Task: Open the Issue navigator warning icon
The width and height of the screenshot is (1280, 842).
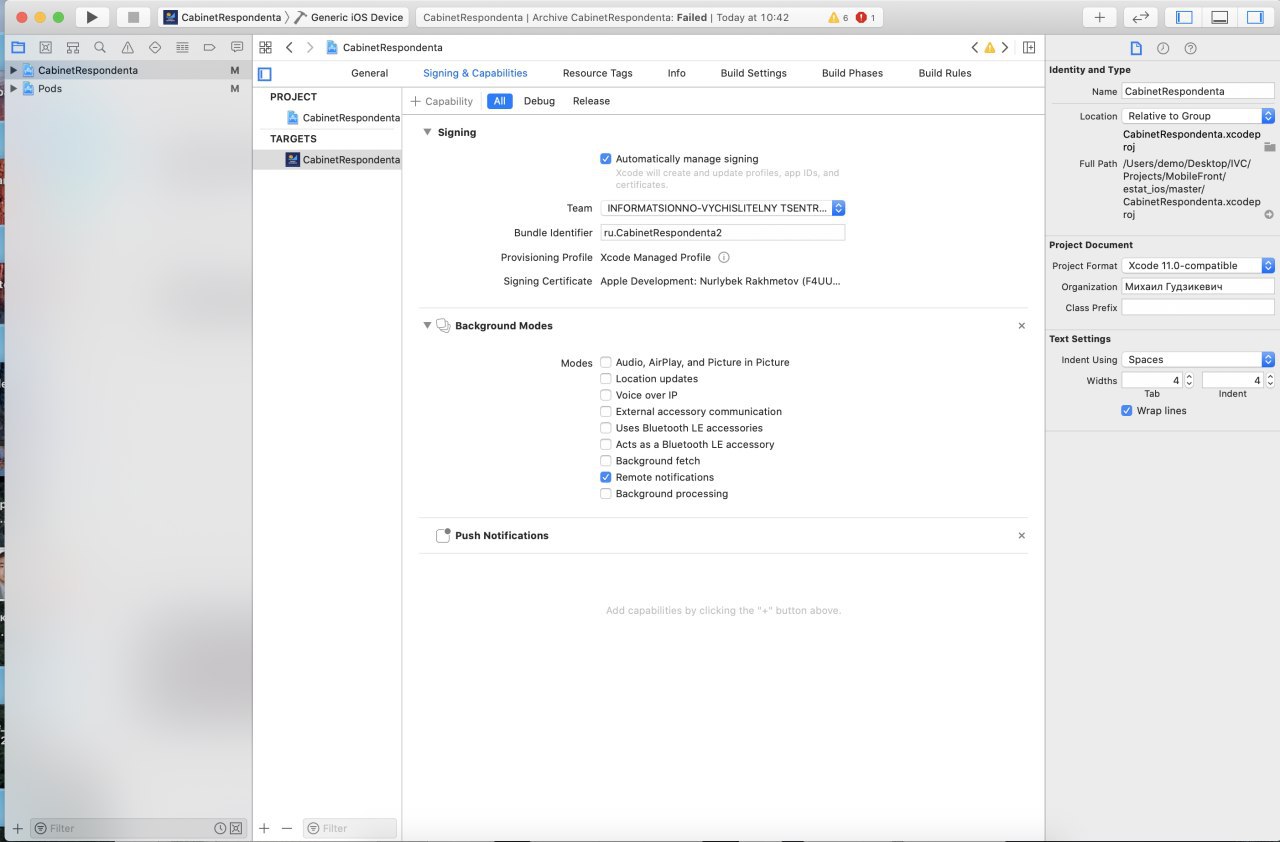Action: pyautogui.click(x=127, y=47)
